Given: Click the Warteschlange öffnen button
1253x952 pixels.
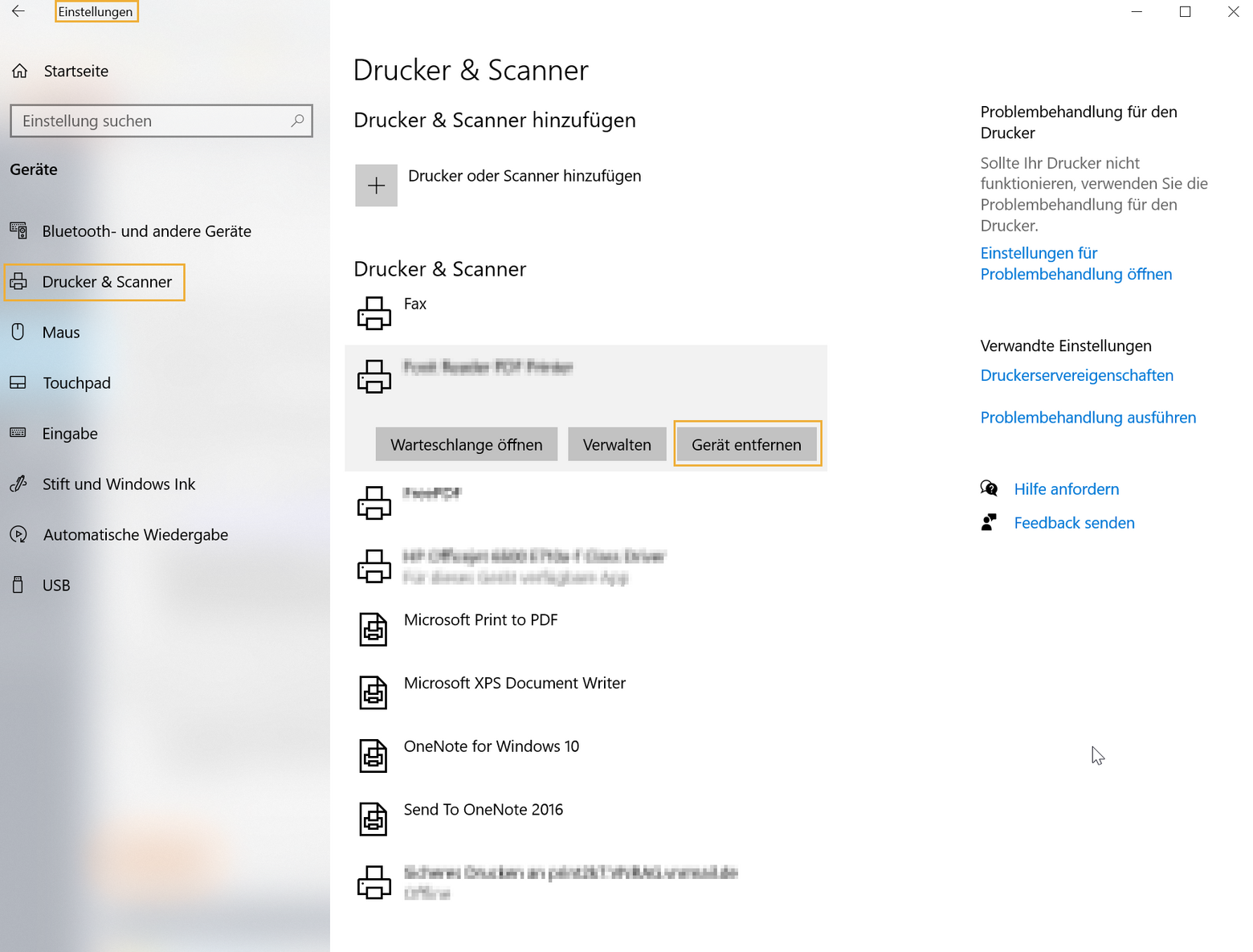Looking at the screenshot, I should (x=466, y=443).
